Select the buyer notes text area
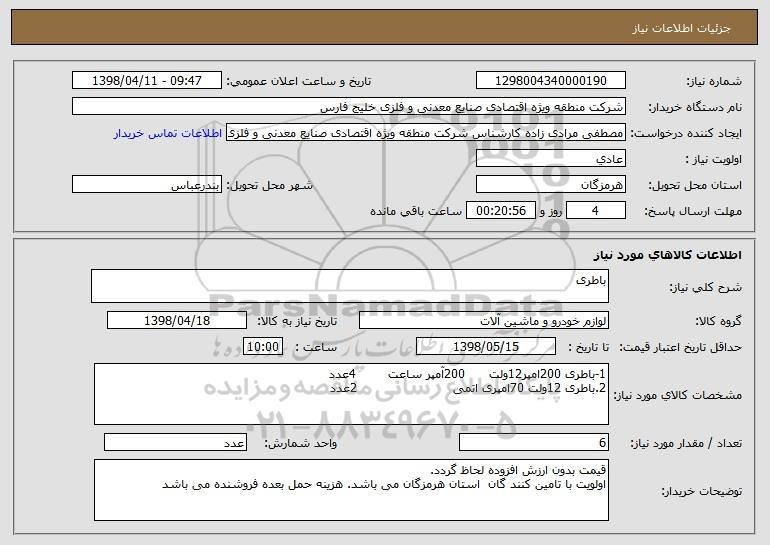Image resolution: width=770 pixels, height=545 pixels. coord(351,490)
